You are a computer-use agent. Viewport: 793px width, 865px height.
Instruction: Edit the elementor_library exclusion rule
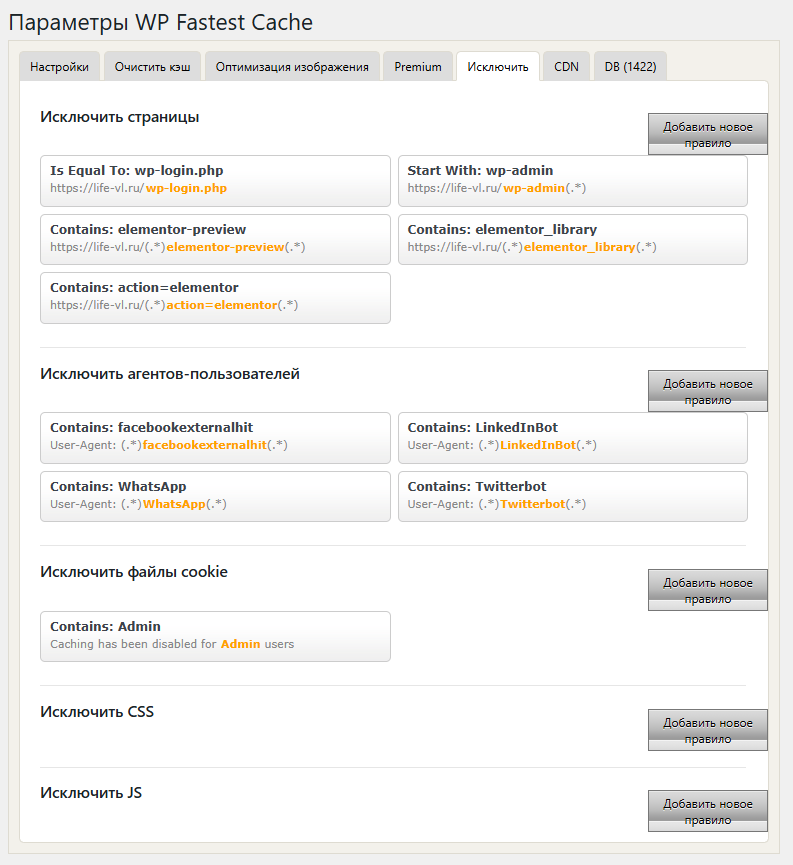(573, 239)
